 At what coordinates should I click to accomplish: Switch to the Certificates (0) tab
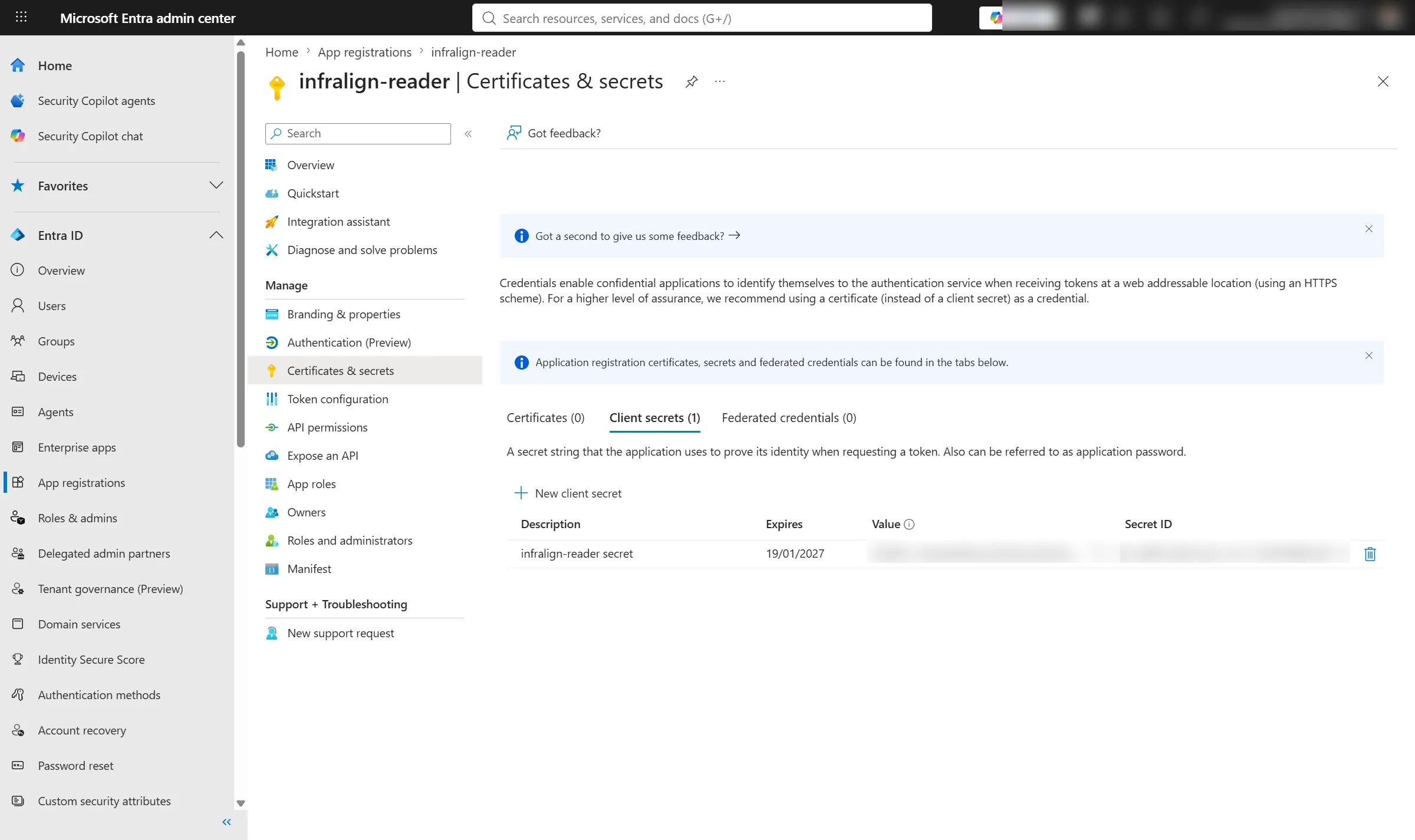[545, 418]
